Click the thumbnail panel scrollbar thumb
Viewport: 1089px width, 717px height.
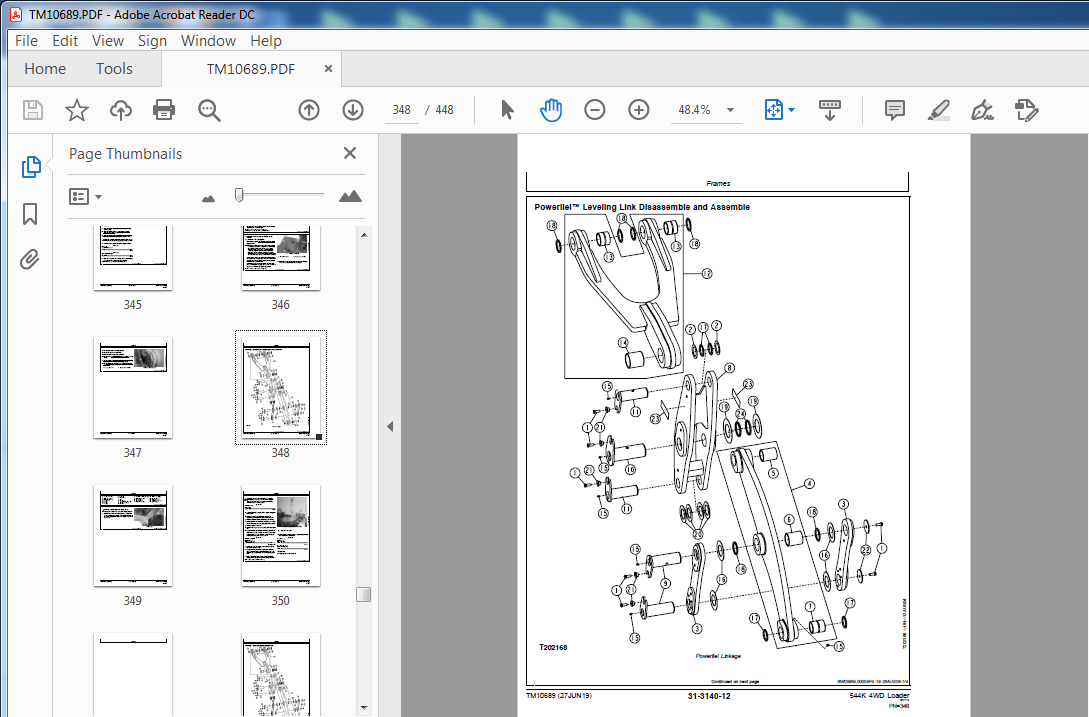coord(363,595)
